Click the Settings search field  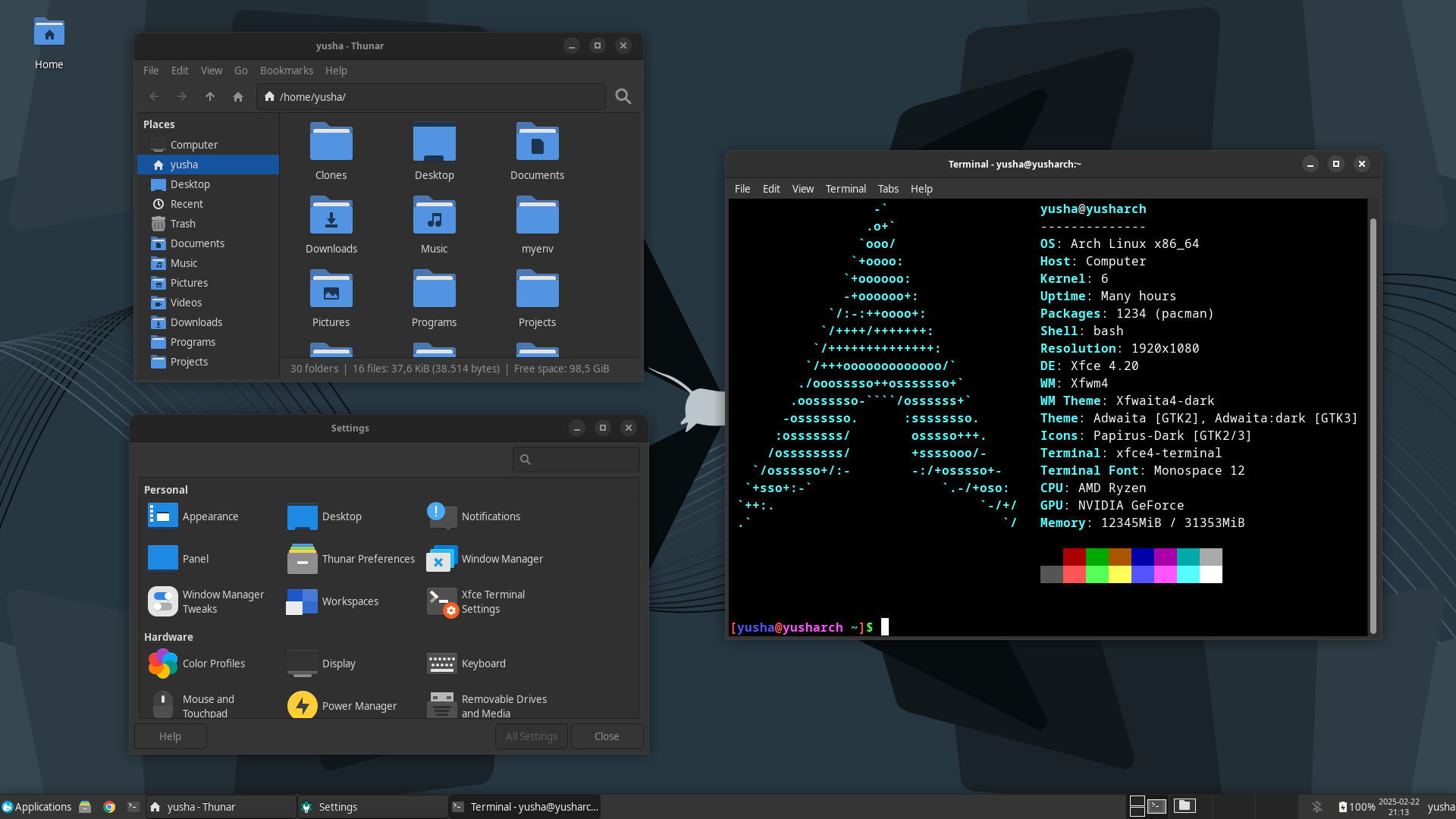tap(576, 460)
